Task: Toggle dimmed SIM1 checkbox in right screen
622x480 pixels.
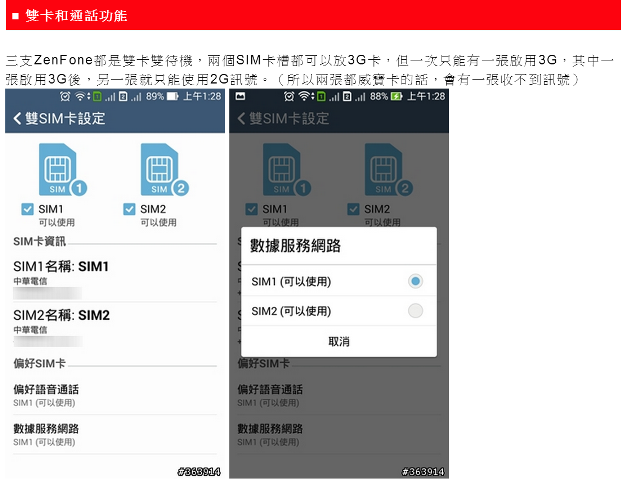Action: tap(251, 209)
